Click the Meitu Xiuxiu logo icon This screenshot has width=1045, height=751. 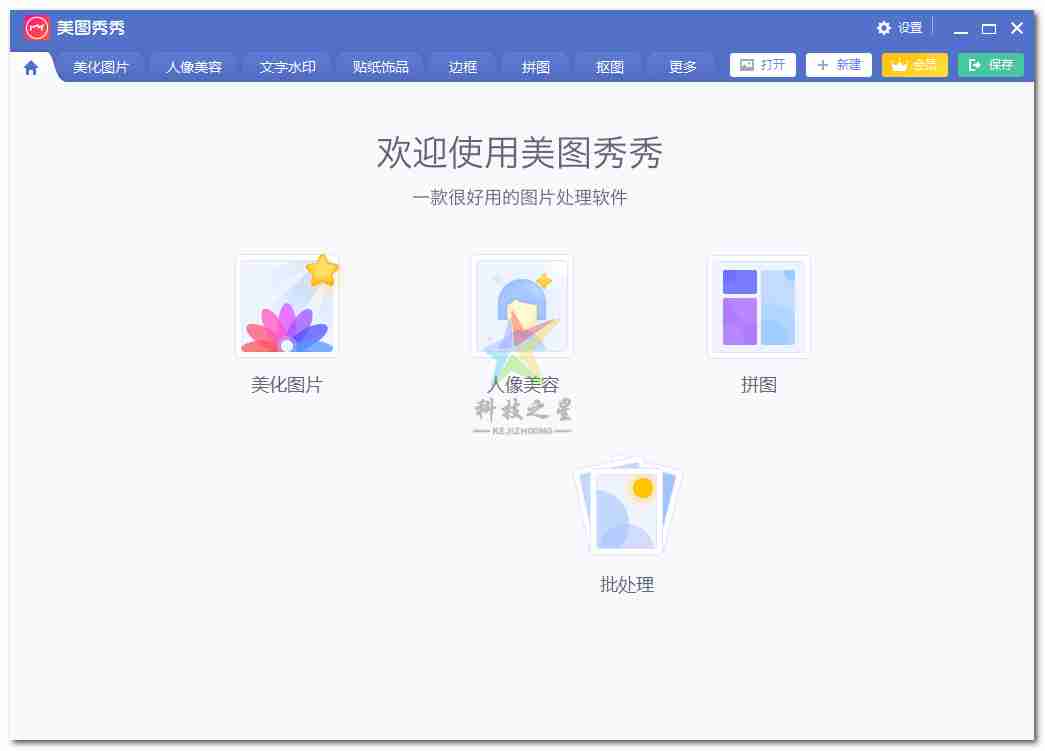38,27
